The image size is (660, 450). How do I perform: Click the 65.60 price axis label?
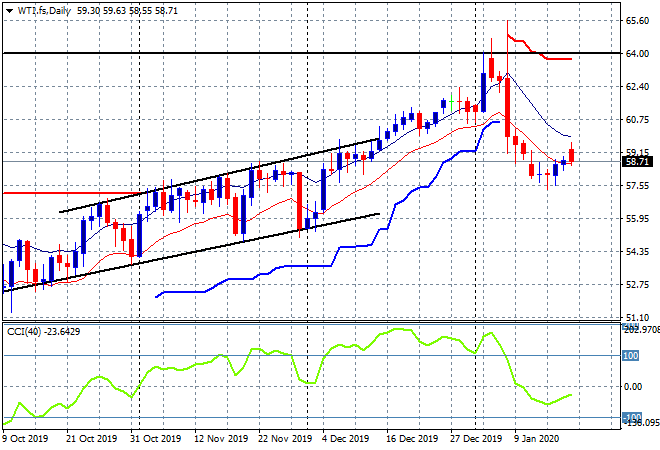pos(637,21)
